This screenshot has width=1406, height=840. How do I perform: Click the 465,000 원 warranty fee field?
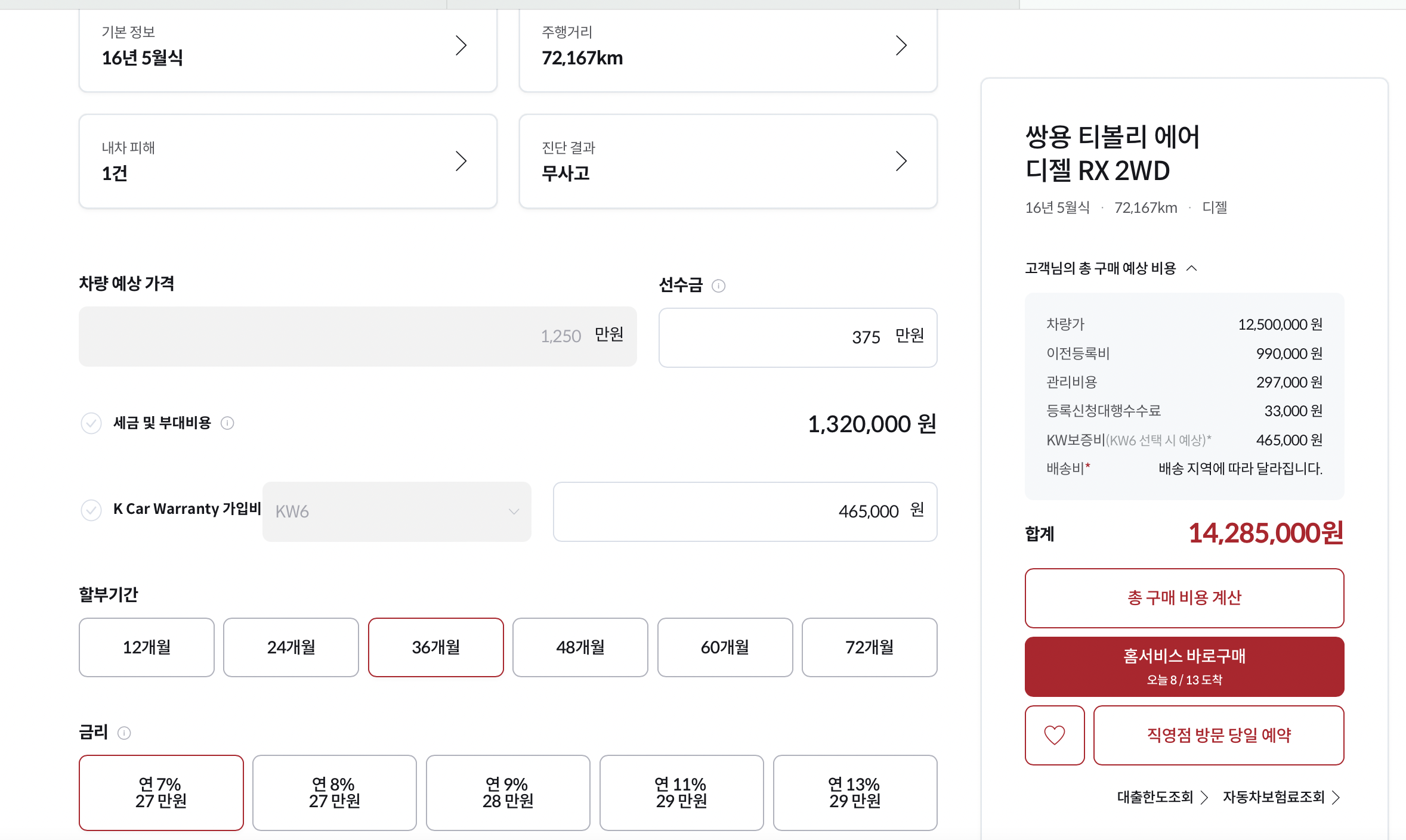(745, 512)
